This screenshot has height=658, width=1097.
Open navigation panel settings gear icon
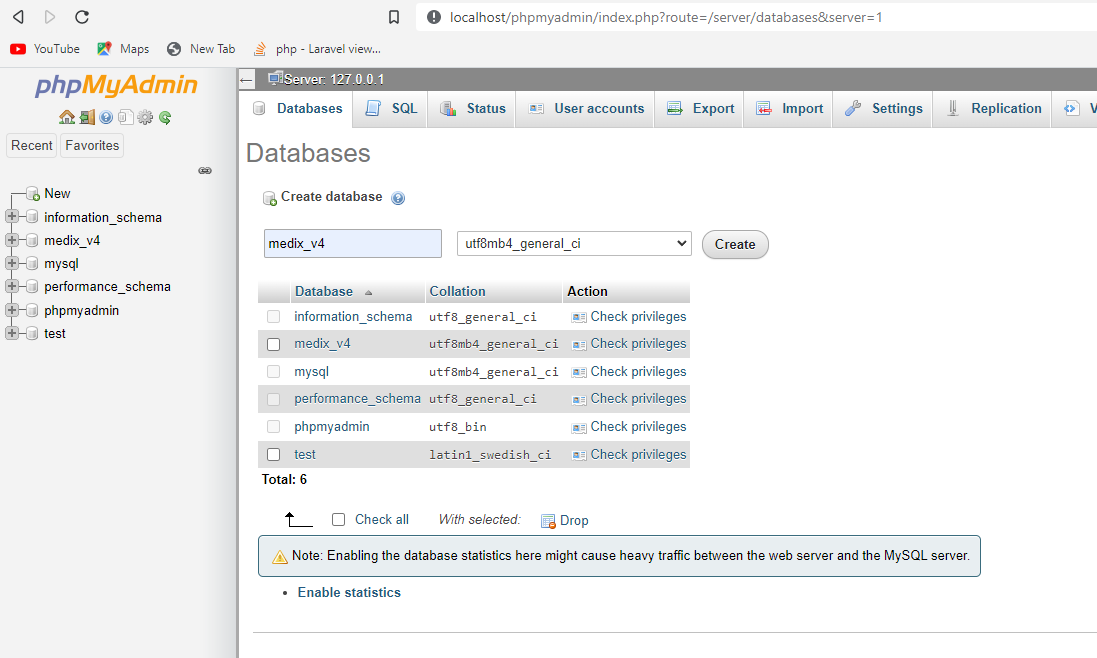click(145, 117)
